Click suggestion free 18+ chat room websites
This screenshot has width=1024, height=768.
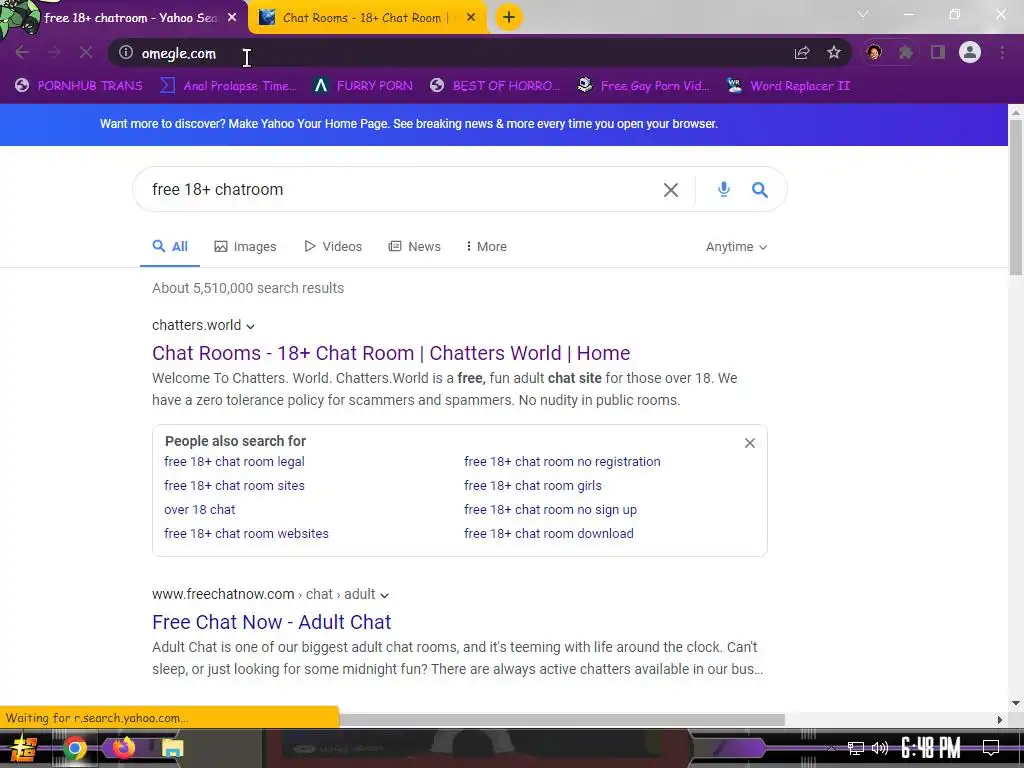tap(246, 534)
